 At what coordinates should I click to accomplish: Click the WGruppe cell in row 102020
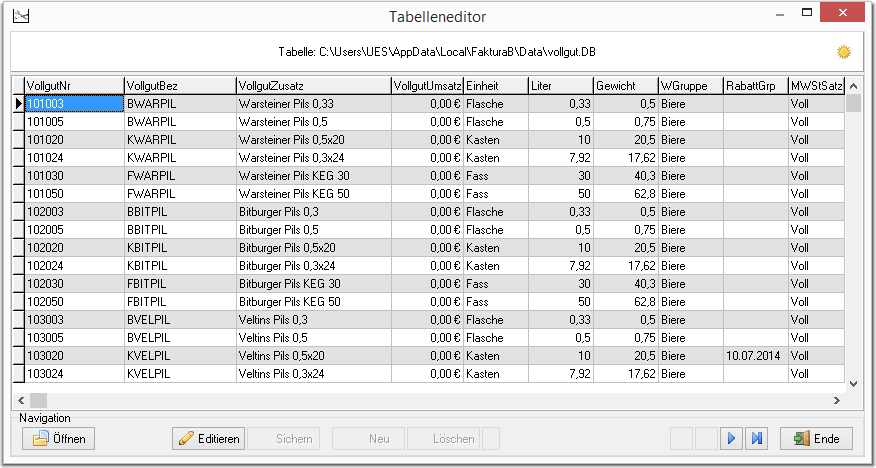pos(691,248)
